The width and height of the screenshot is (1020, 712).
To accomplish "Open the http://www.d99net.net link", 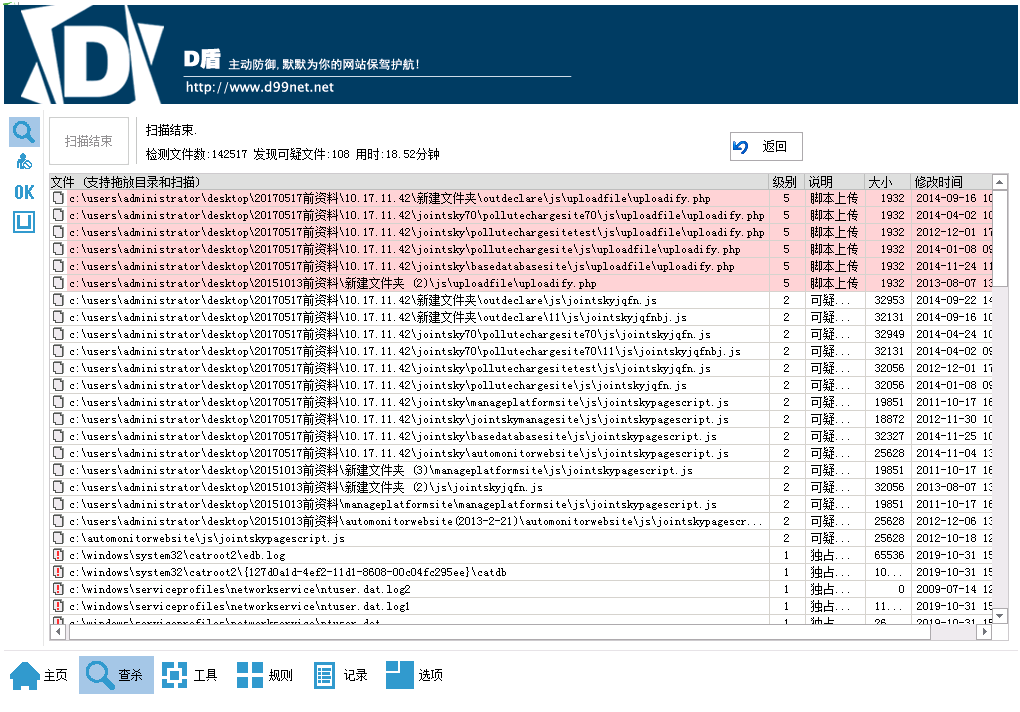I will point(260,87).
